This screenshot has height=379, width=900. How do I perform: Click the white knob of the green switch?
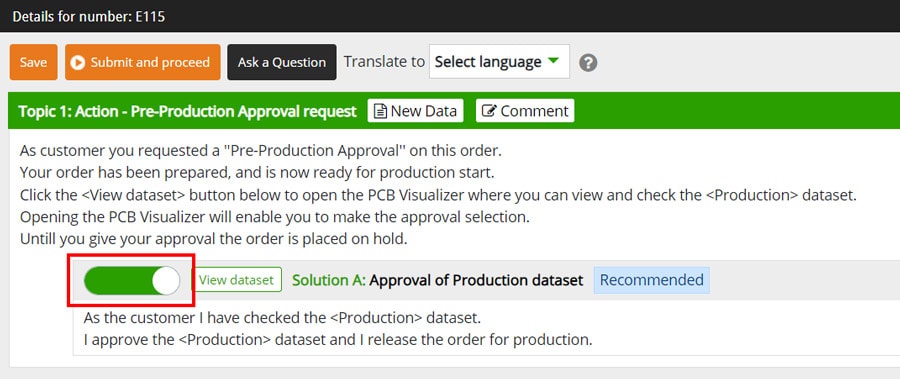click(x=166, y=281)
